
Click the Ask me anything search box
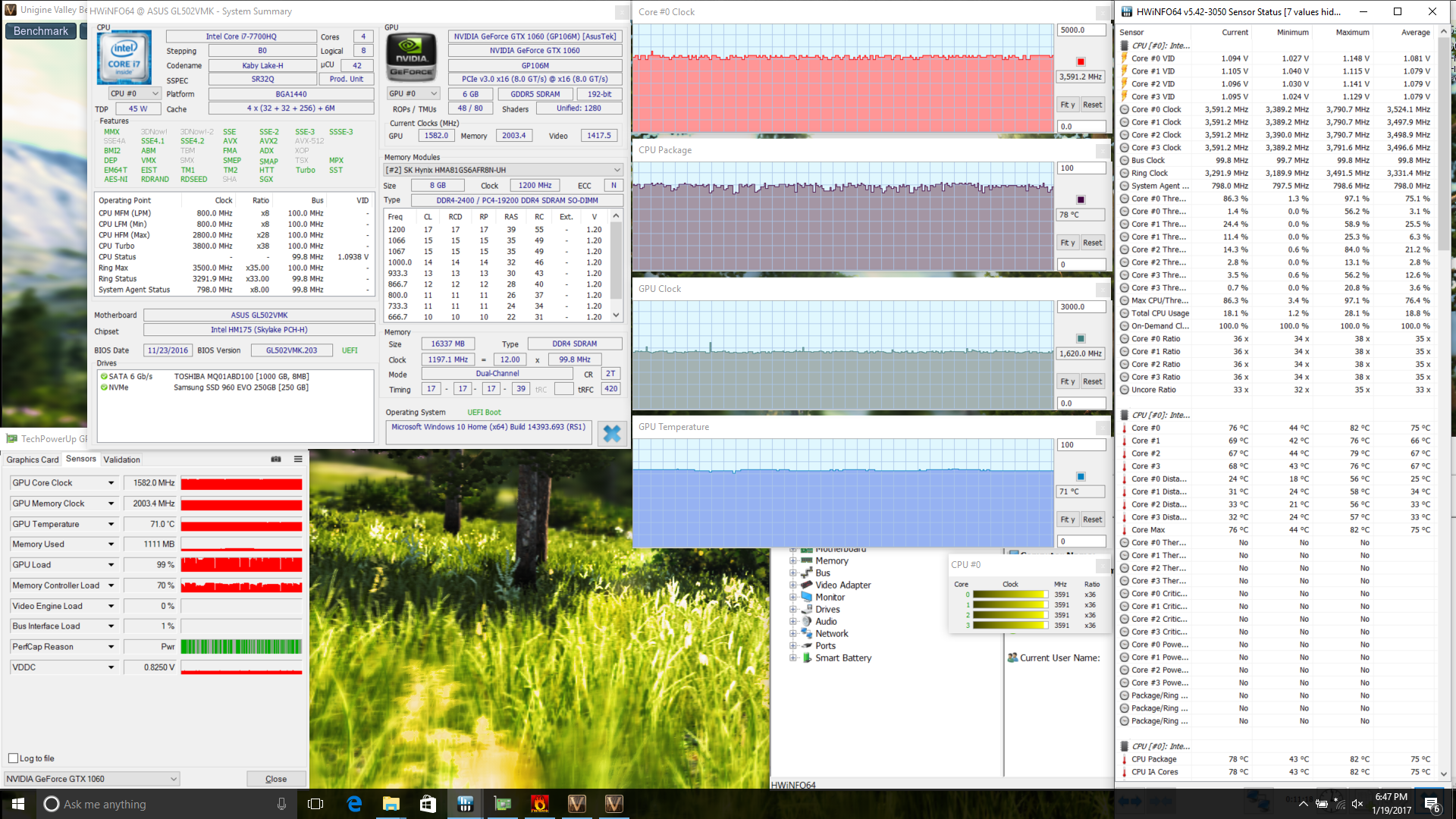click(x=165, y=804)
